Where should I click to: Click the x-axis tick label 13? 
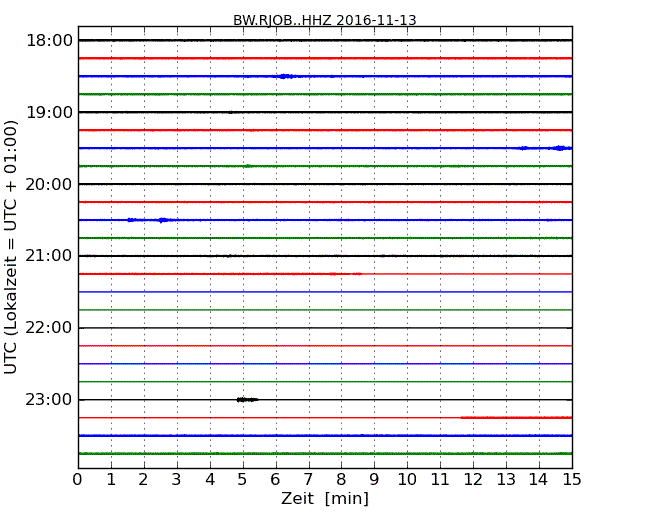point(506,480)
